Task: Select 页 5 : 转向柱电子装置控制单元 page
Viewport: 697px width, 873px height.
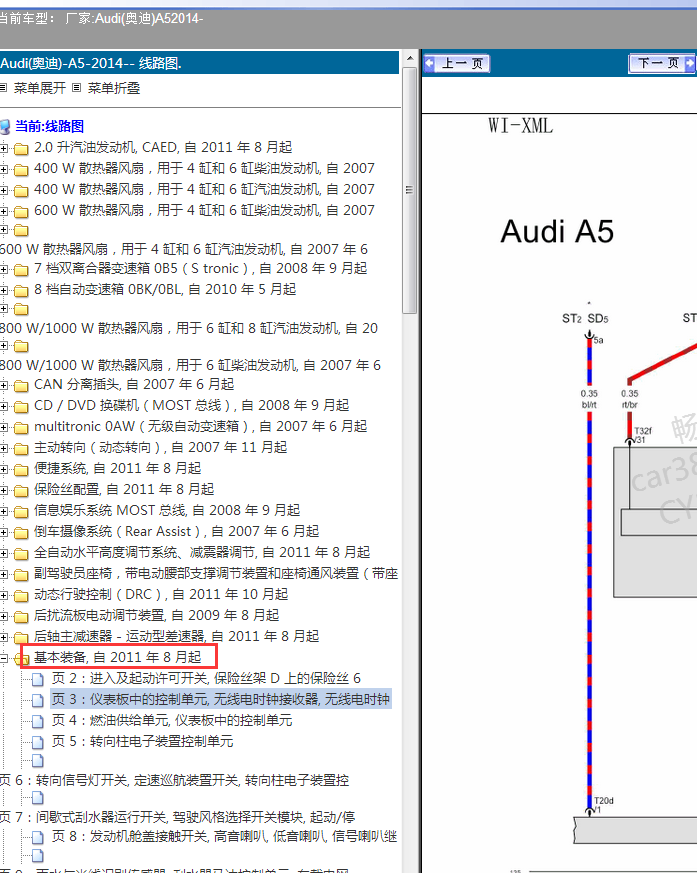Action: (x=143, y=741)
